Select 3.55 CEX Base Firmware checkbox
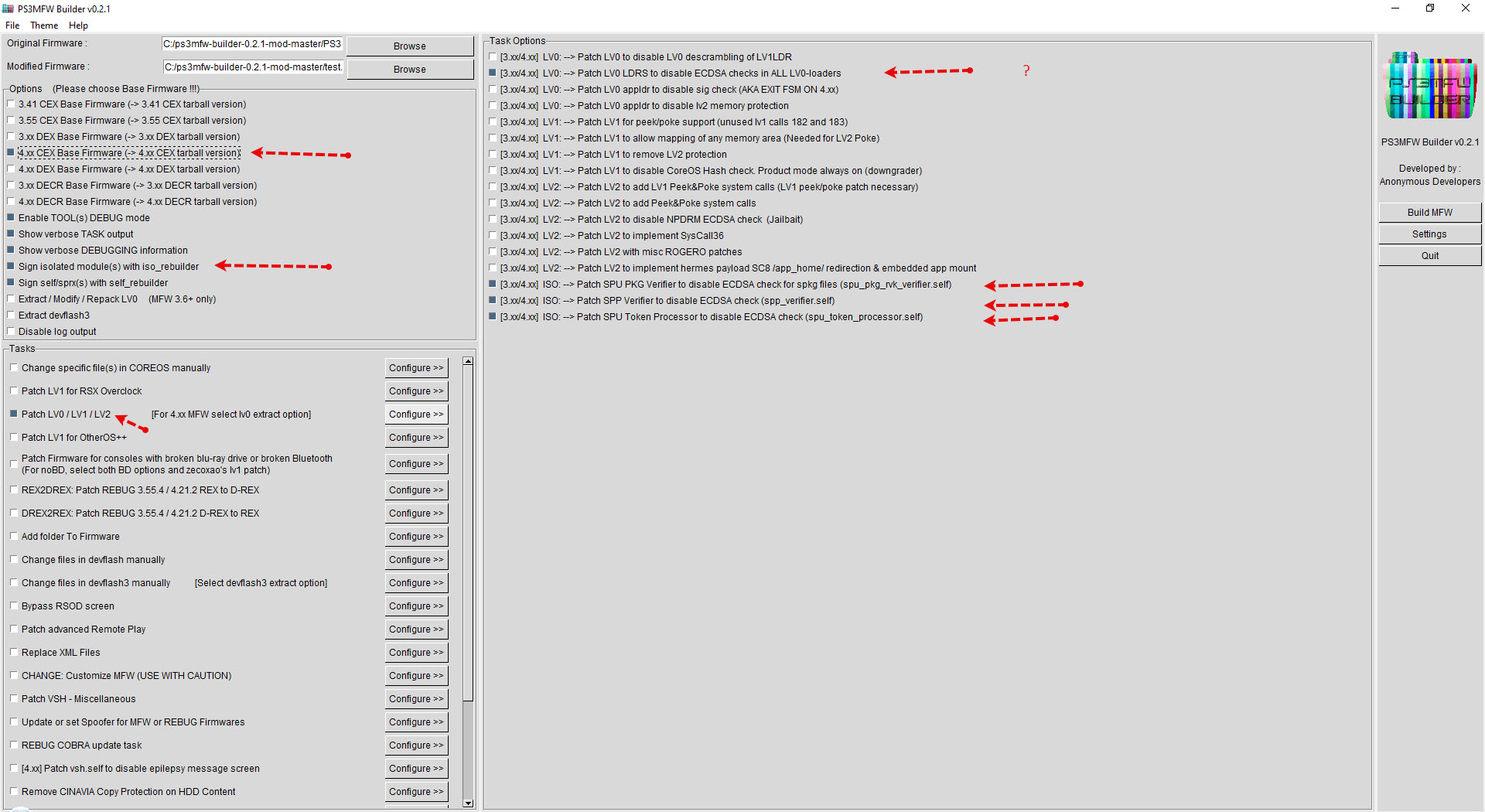 [x=11, y=121]
